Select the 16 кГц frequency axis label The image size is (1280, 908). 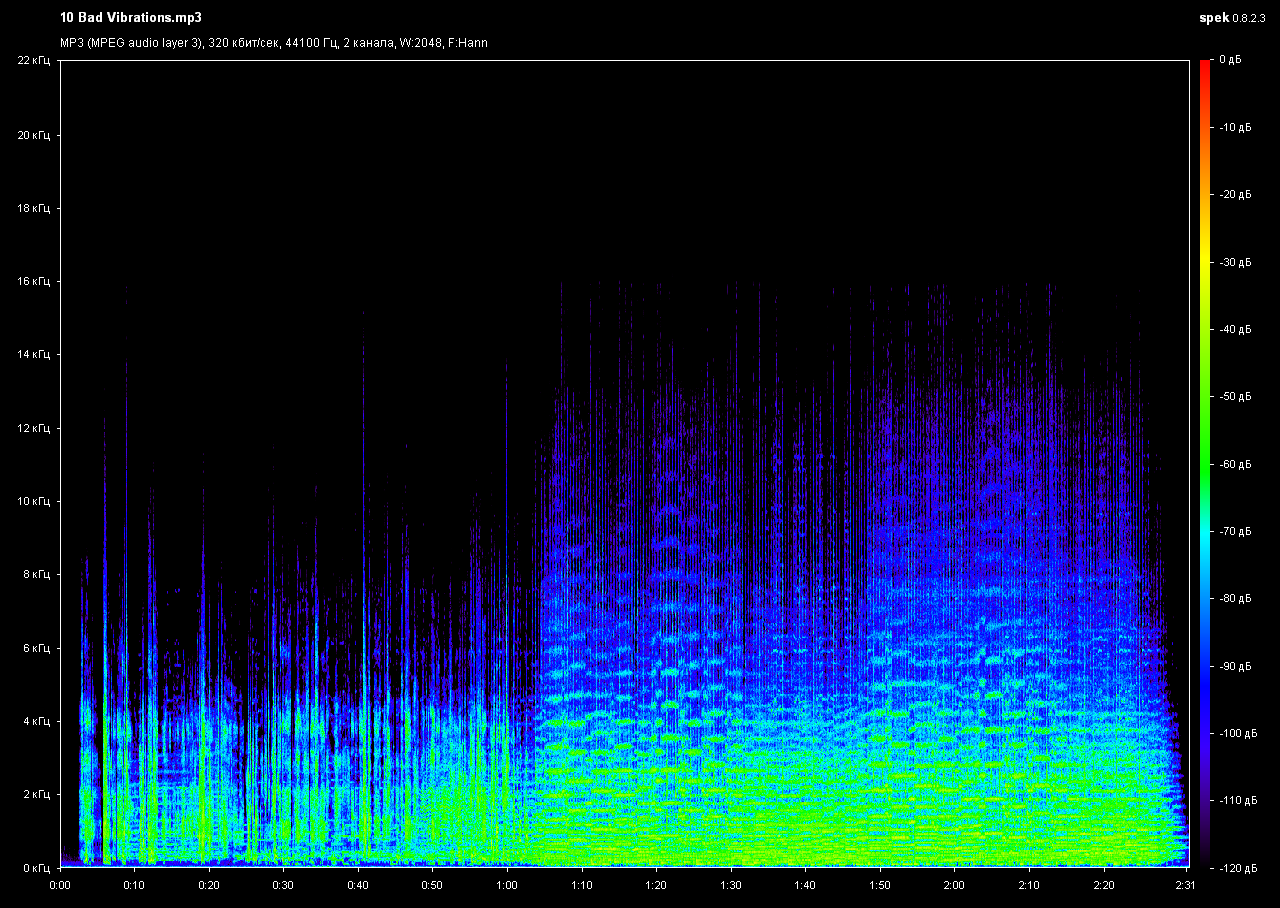coord(33,282)
